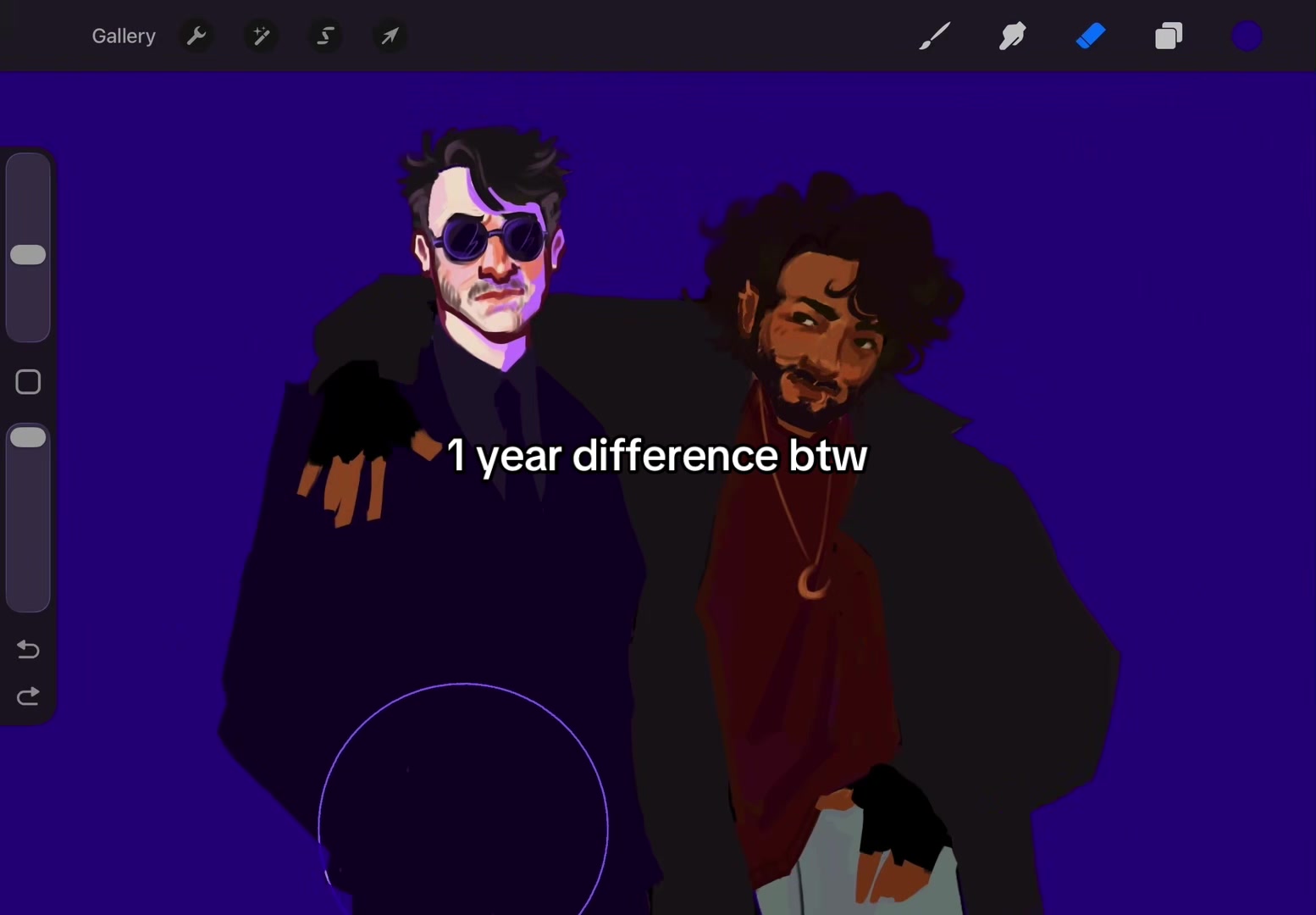Open the active color swatch
This screenshot has width=1316, height=915.
point(1247,36)
